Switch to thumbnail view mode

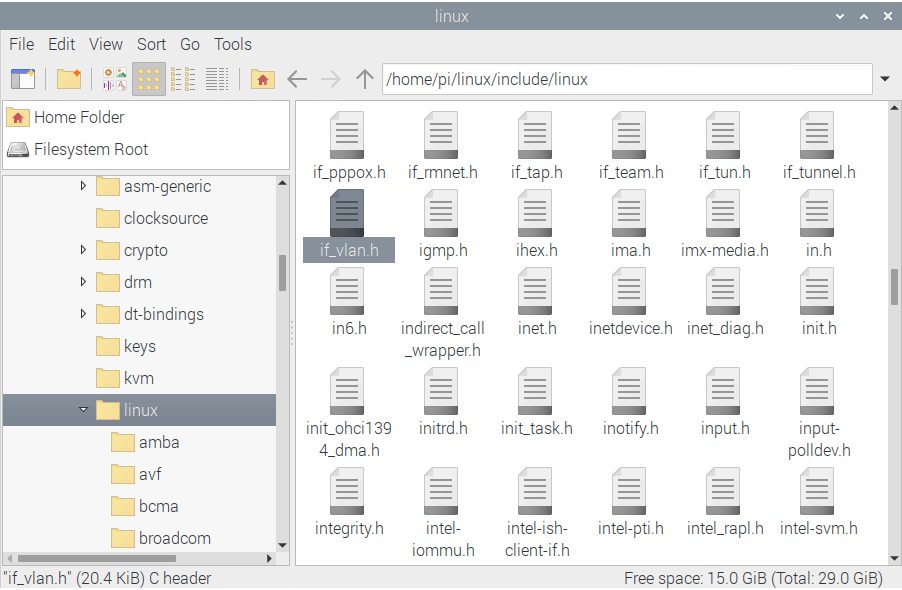click(114, 79)
